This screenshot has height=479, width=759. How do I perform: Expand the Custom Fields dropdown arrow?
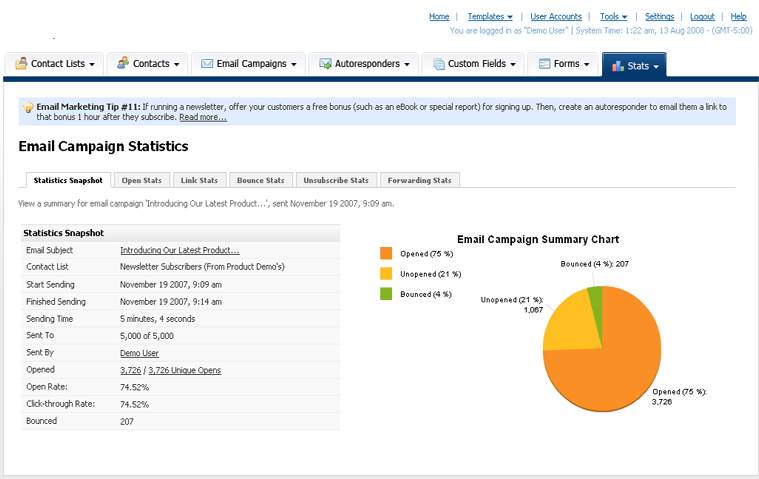click(x=513, y=64)
